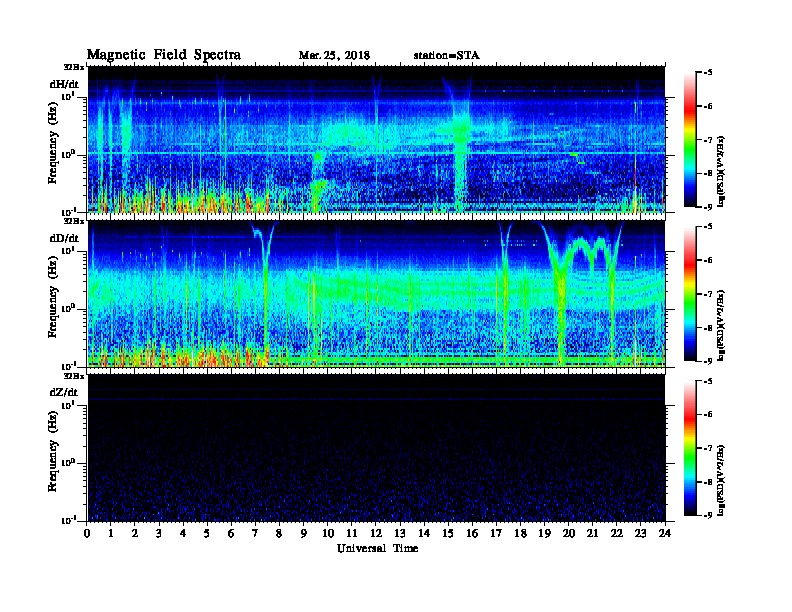Click hour tick label "9" on time axis
Image resolution: width=792 pixels, height=612 pixels.
click(x=304, y=533)
